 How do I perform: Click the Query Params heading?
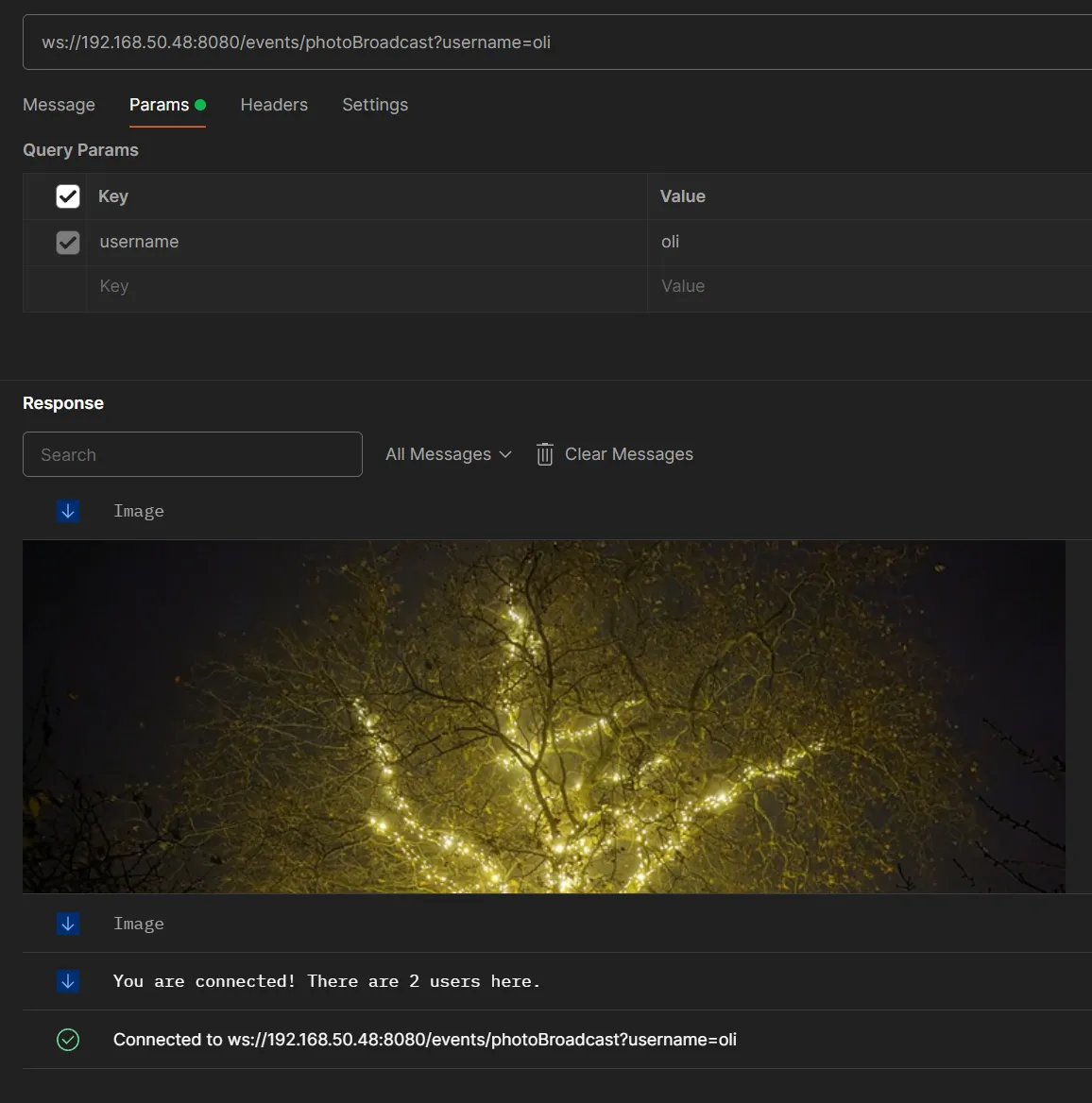pyautogui.click(x=81, y=150)
